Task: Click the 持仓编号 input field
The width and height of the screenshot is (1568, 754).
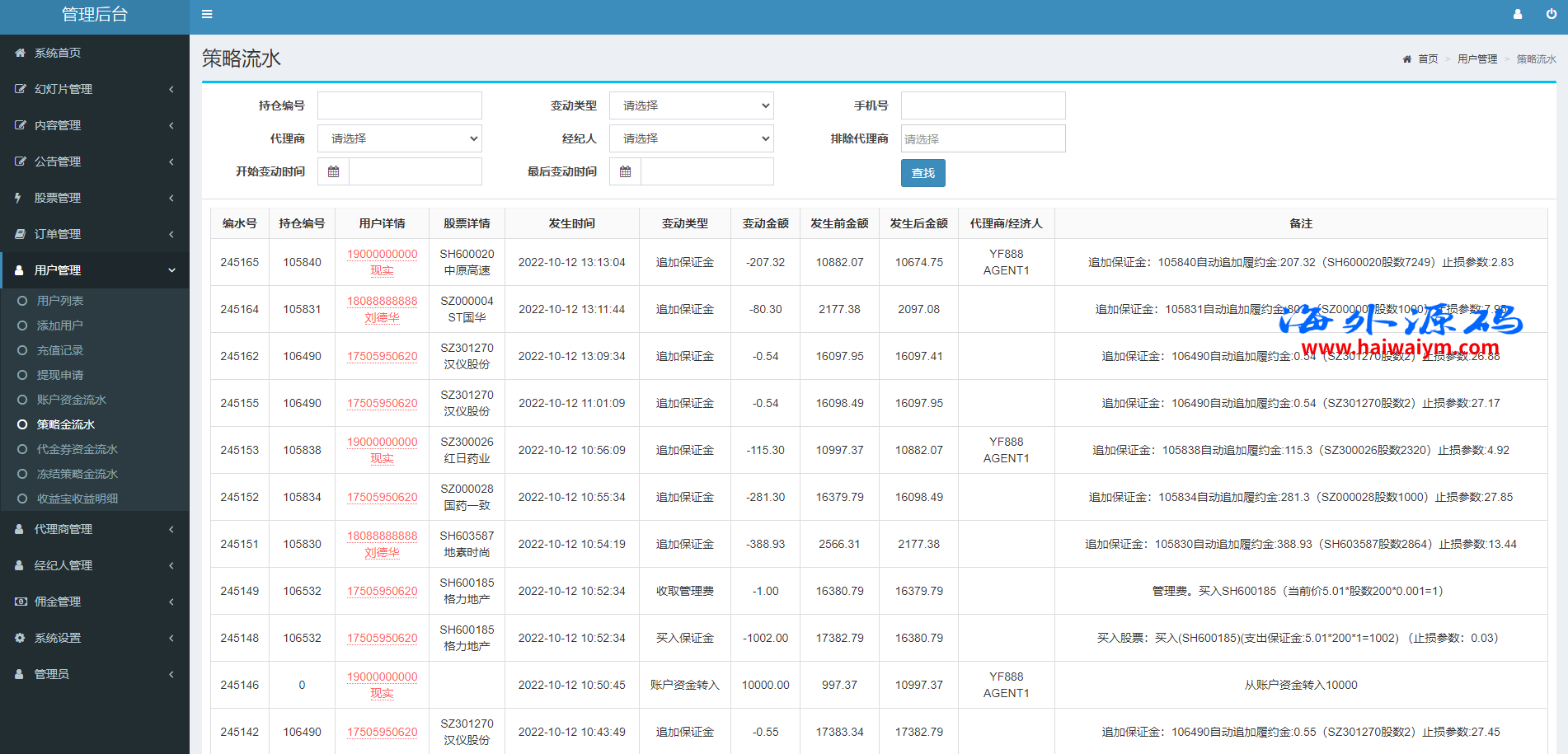Action: point(399,105)
